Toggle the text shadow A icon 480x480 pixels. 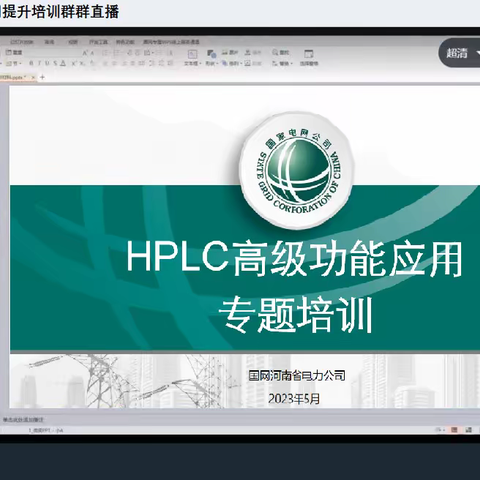(63, 63)
